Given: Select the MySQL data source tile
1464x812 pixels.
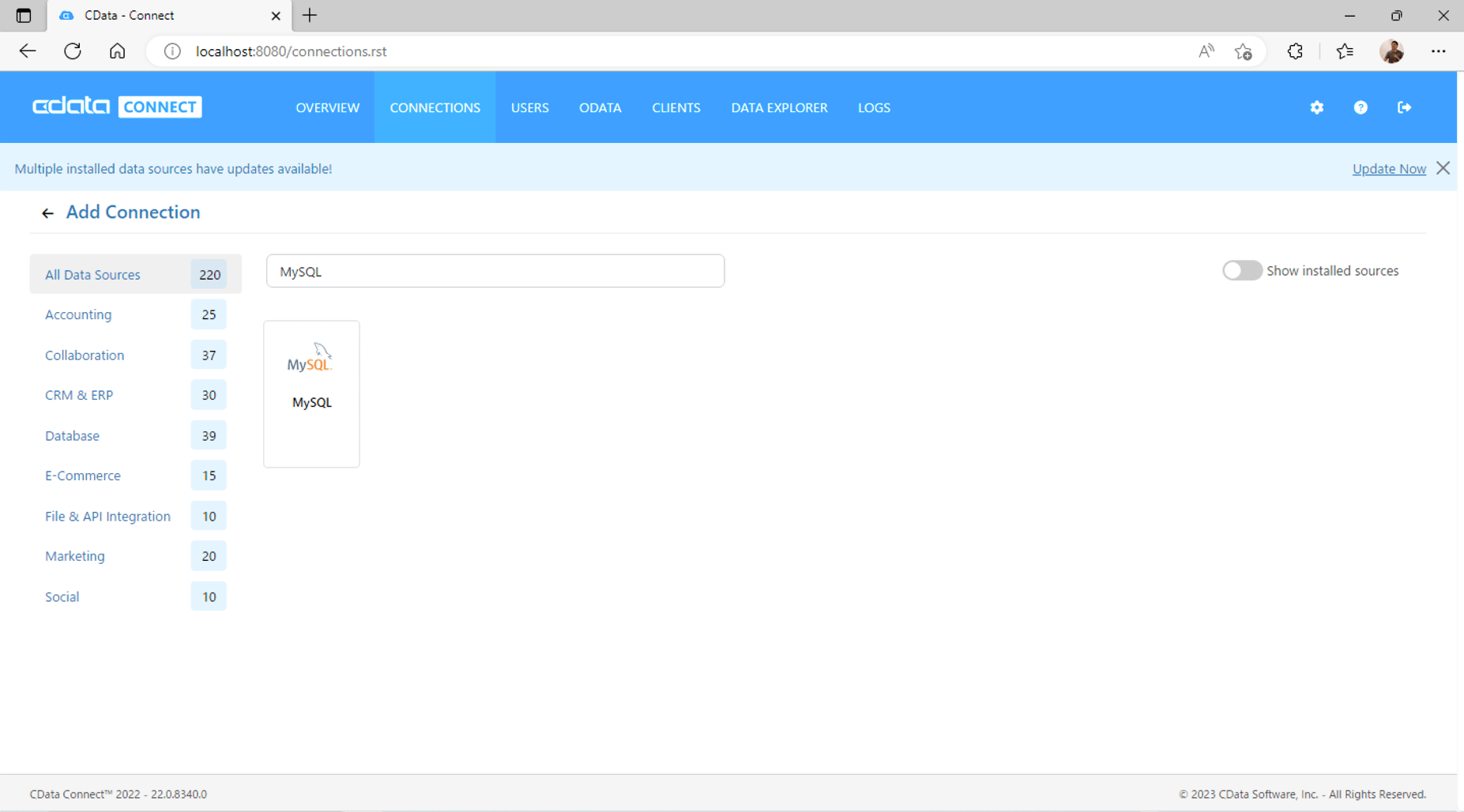Looking at the screenshot, I should click(x=311, y=394).
